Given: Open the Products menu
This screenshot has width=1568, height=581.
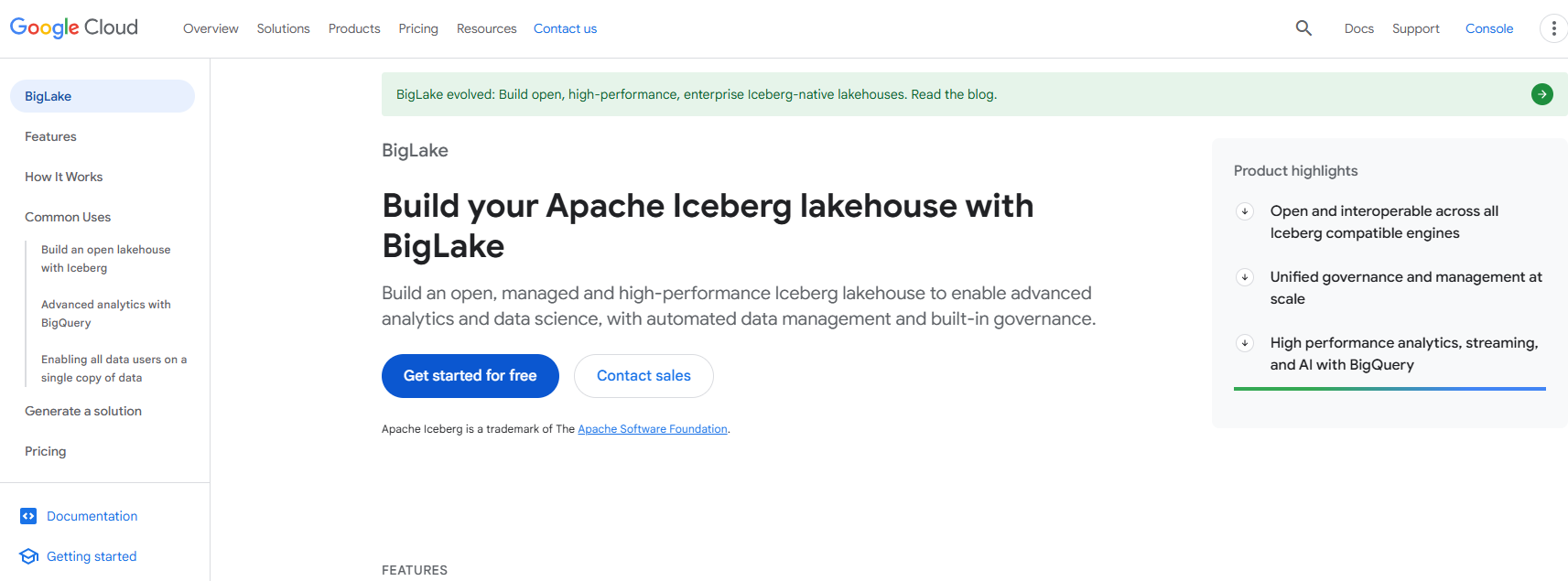Looking at the screenshot, I should coord(354,28).
